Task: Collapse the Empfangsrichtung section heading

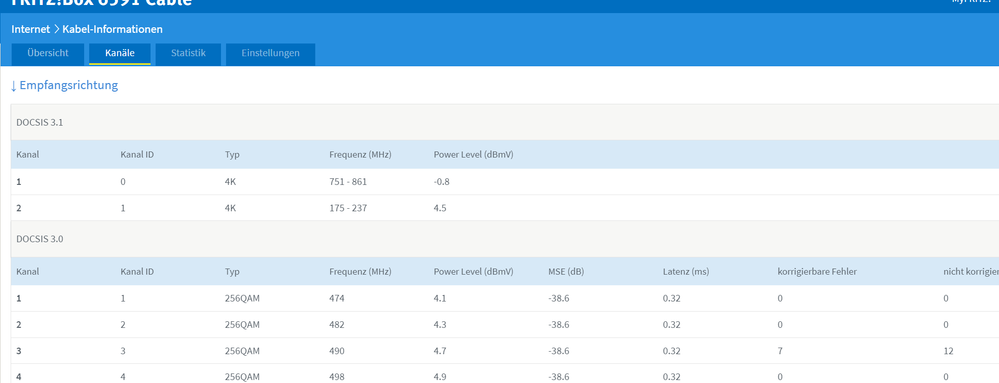Action: [x=64, y=85]
